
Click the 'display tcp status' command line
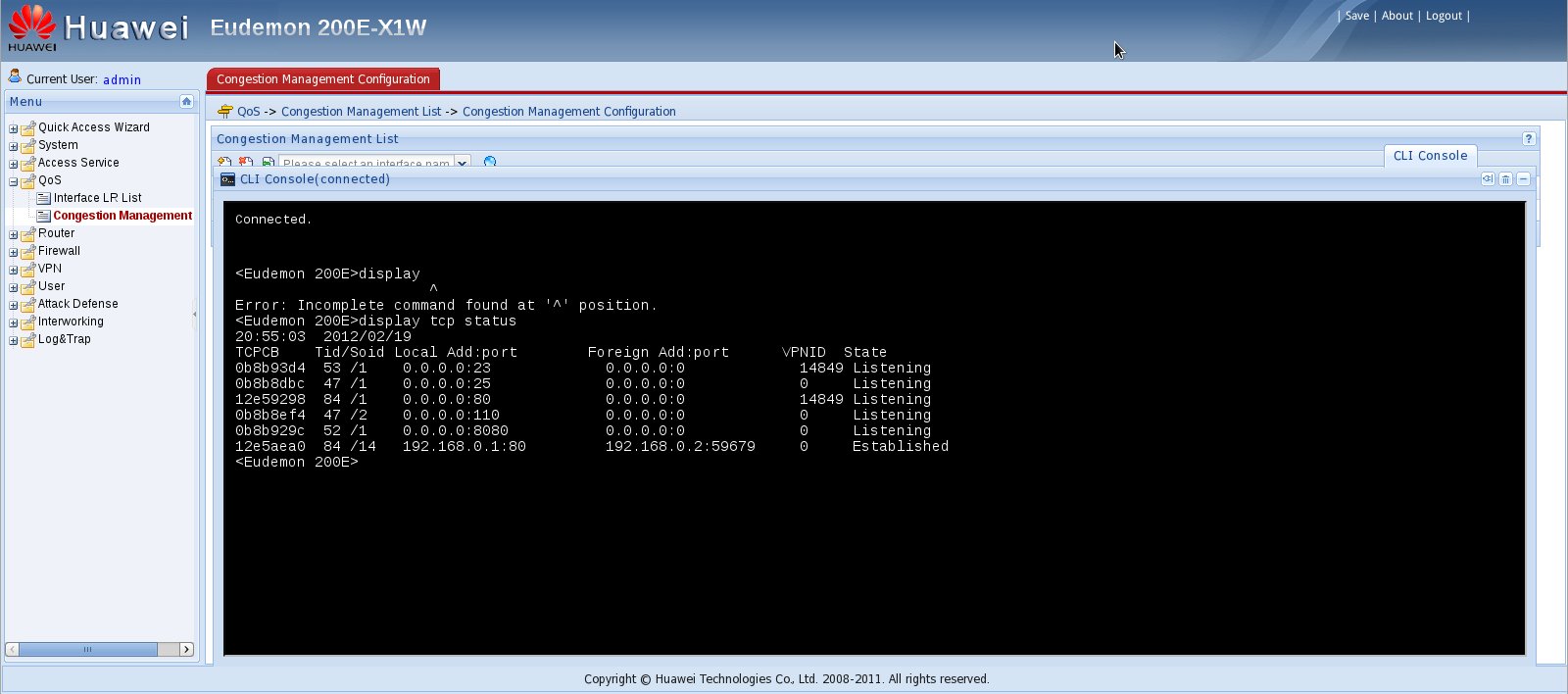[375, 322]
